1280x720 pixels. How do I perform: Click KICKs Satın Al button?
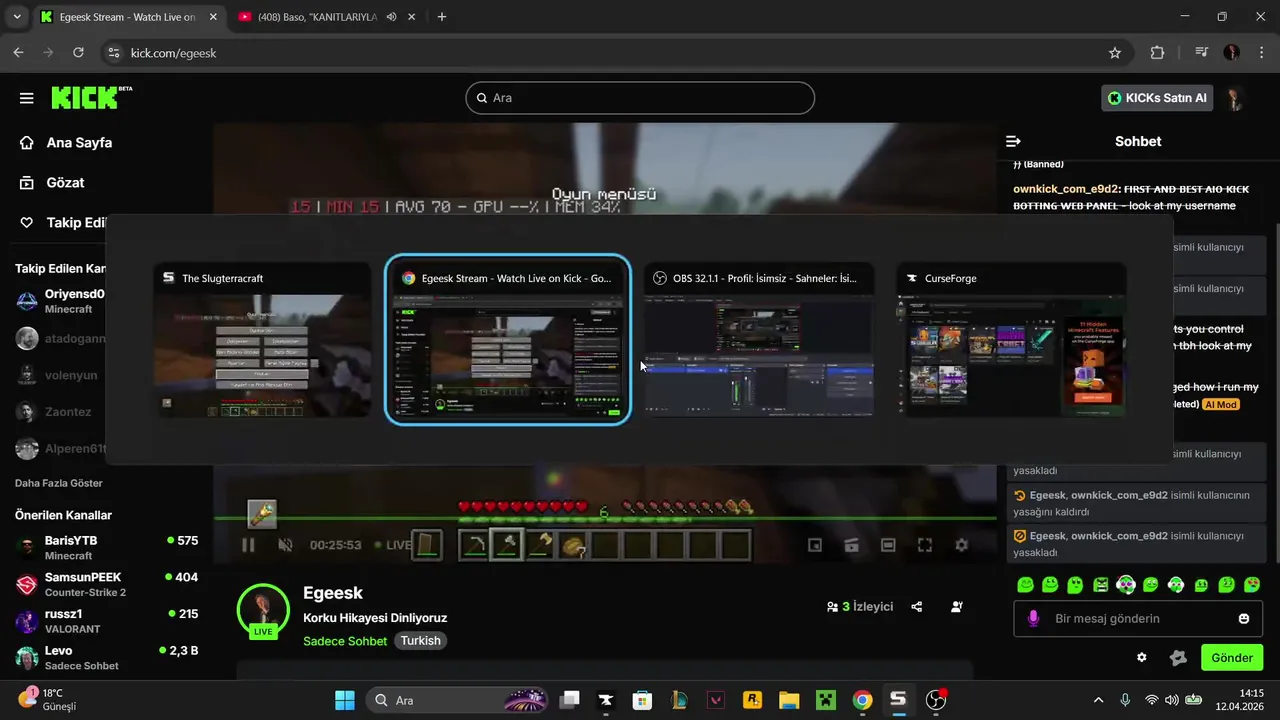(1158, 98)
